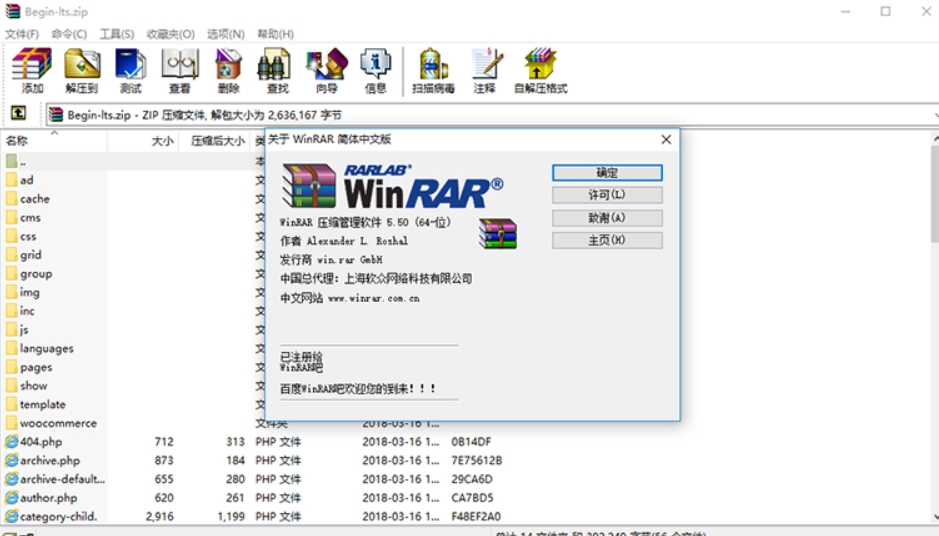The width and height of the screenshot is (939, 536).
Task: Select the 'css' folder icon
Action: pyautogui.click(x=12, y=236)
